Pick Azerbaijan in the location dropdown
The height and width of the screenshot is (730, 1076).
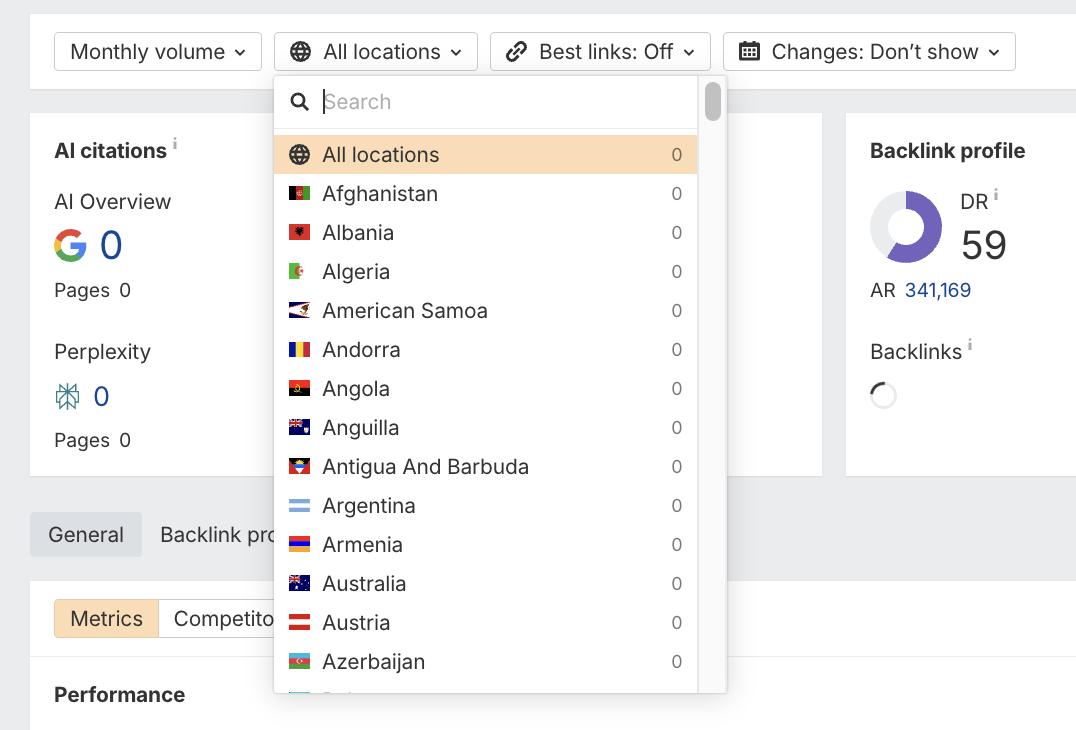(485, 662)
